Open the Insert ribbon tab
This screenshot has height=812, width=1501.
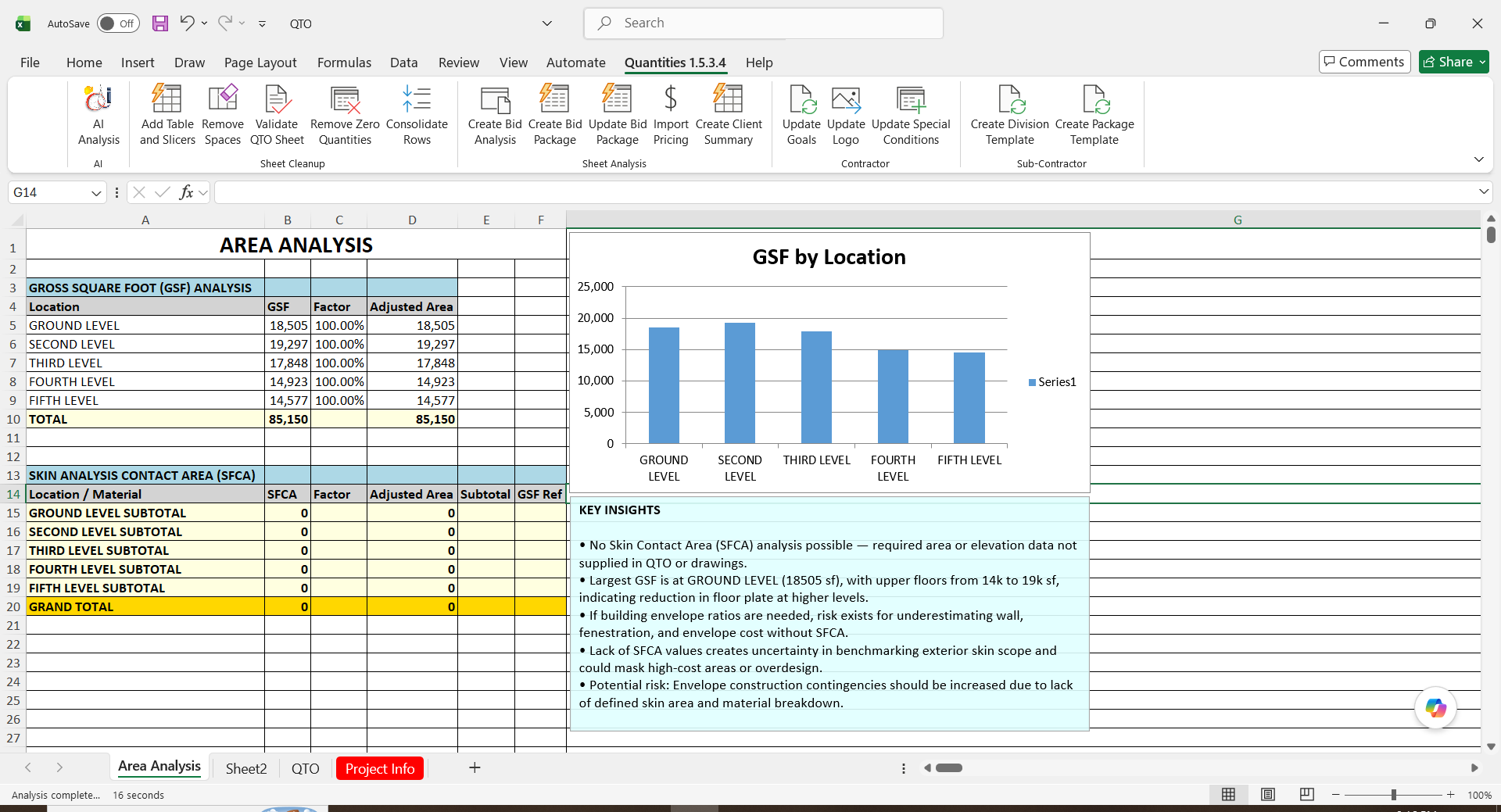point(138,63)
